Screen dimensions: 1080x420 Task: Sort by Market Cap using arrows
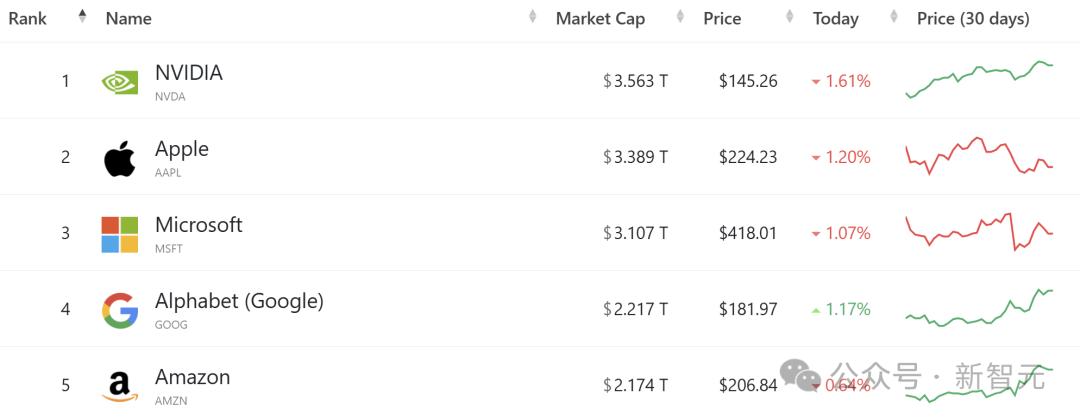681,17
